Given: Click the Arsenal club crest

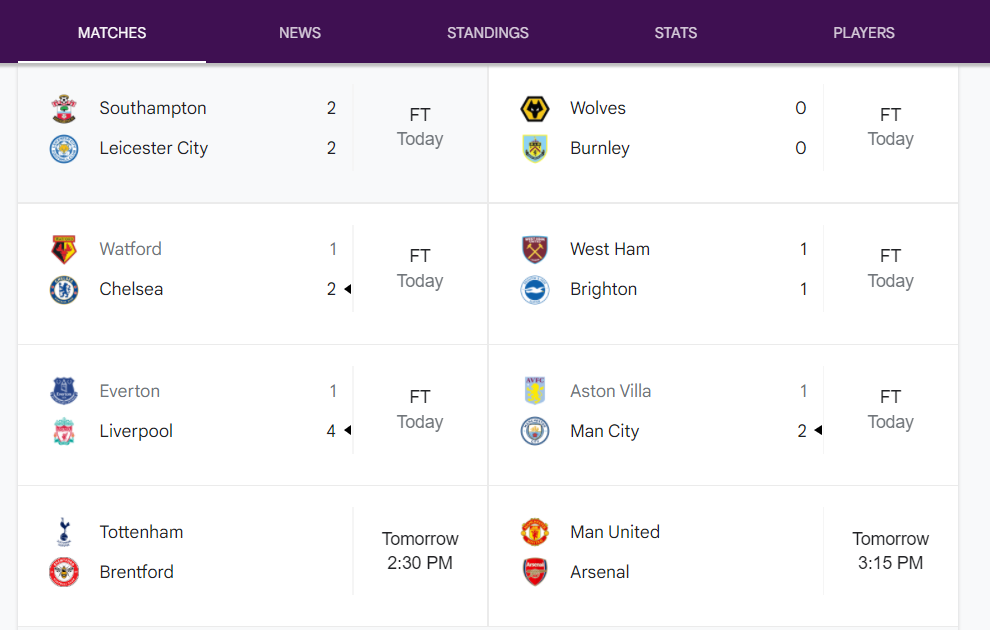Looking at the screenshot, I should coord(535,572).
